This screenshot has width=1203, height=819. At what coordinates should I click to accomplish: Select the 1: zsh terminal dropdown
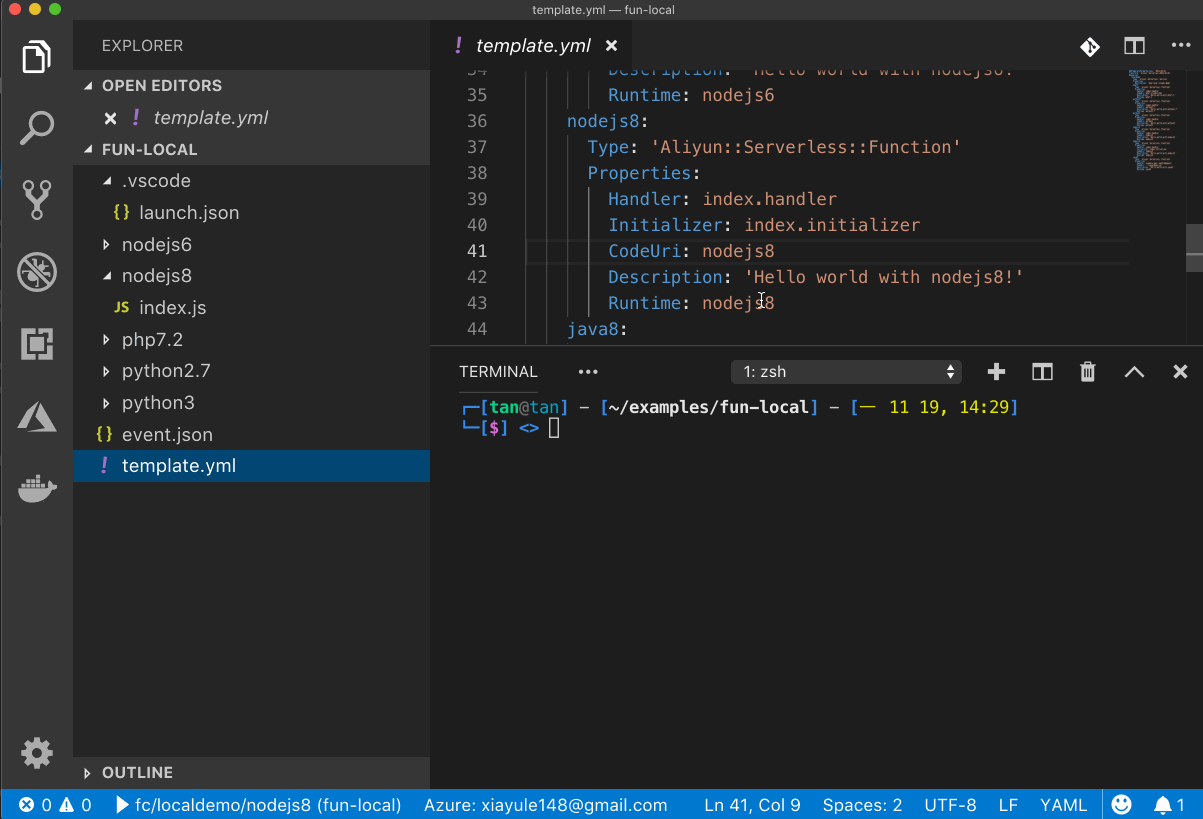(x=846, y=372)
